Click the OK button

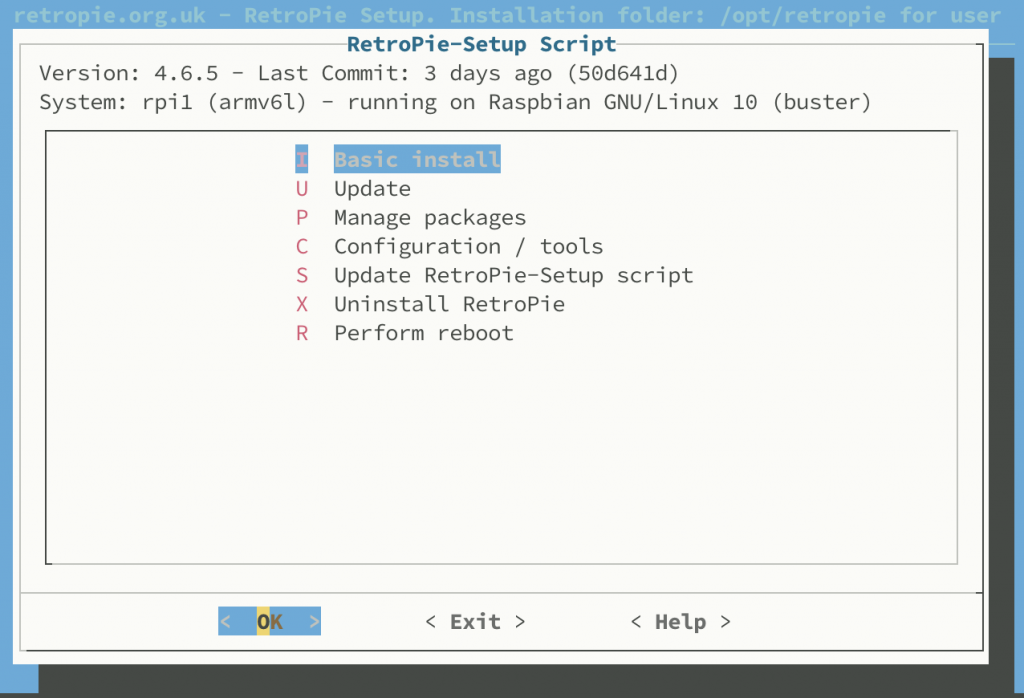pyautogui.click(x=269, y=622)
